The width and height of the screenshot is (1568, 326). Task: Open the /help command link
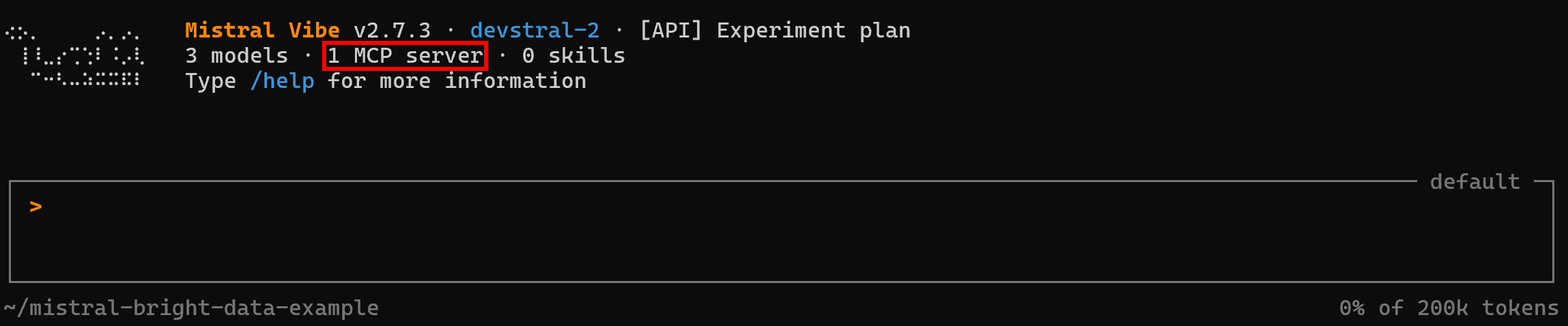[282, 81]
